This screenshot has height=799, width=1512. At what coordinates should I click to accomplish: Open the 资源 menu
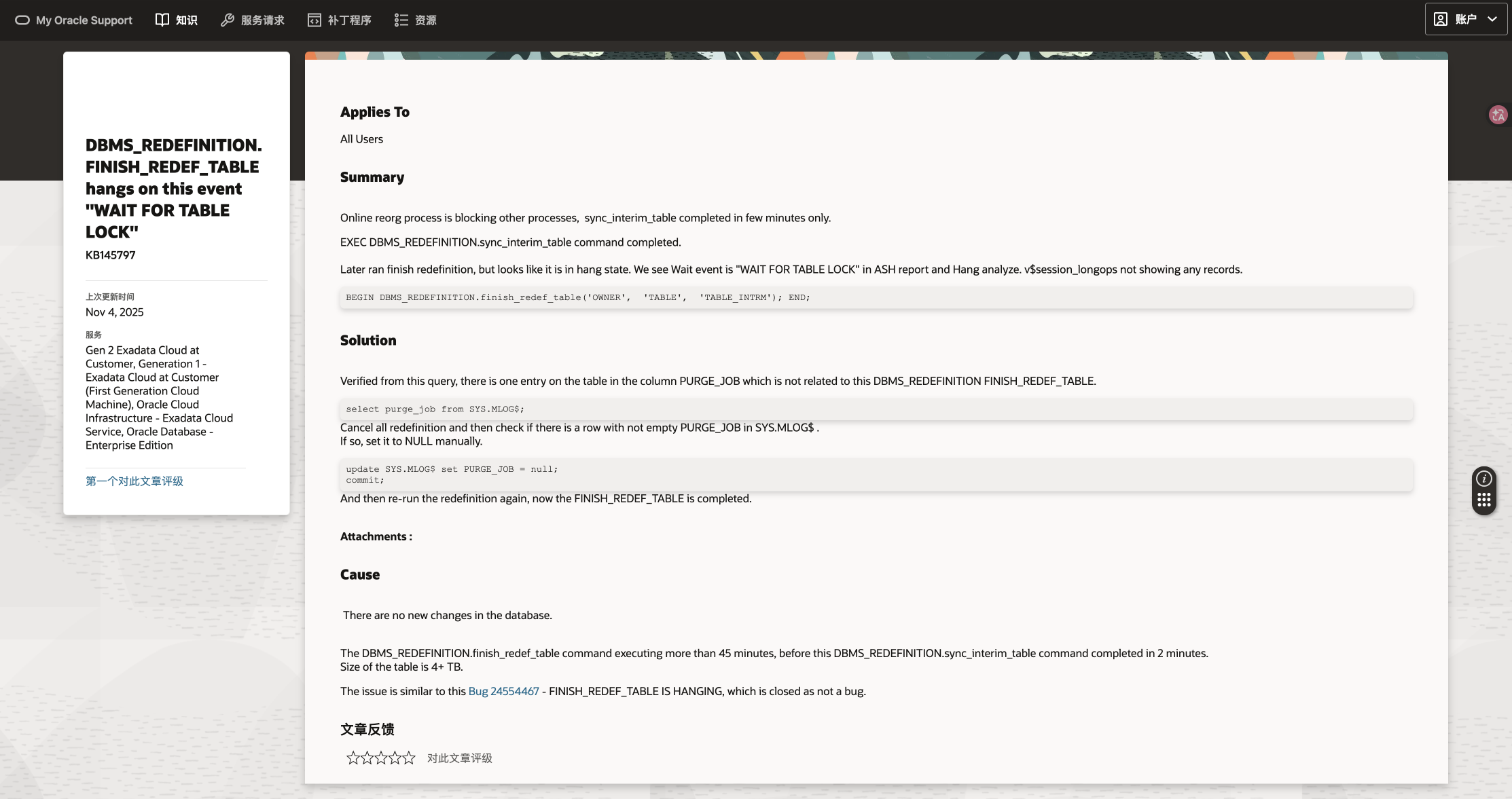(x=416, y=20)
